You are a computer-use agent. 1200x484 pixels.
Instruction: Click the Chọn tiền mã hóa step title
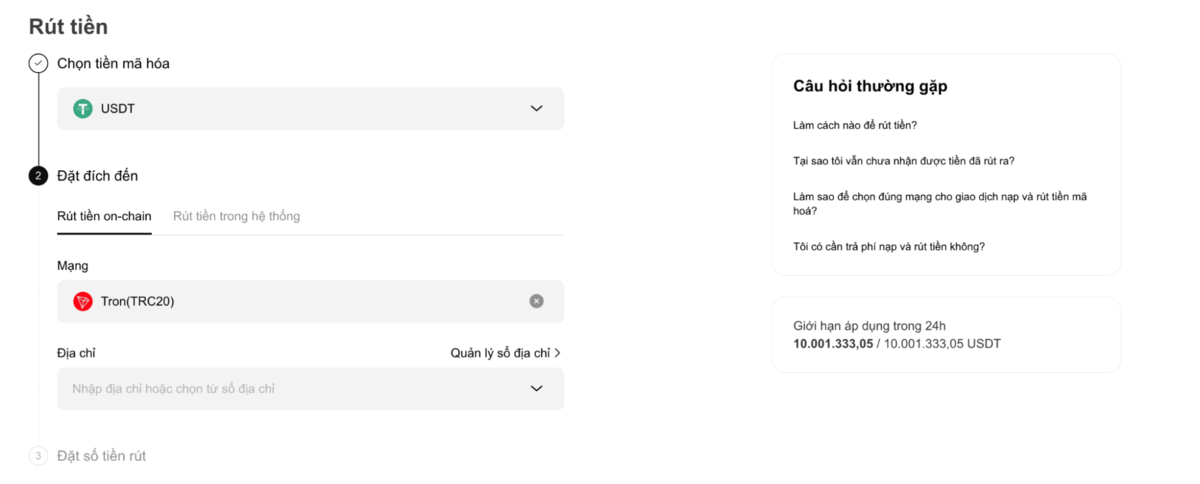coord(113,64)
